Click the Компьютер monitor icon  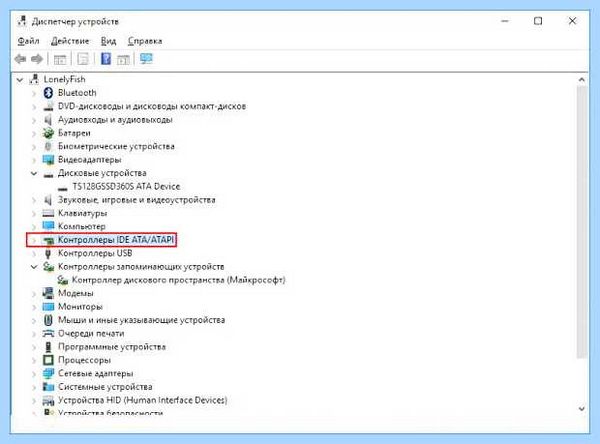click(48, 226)
